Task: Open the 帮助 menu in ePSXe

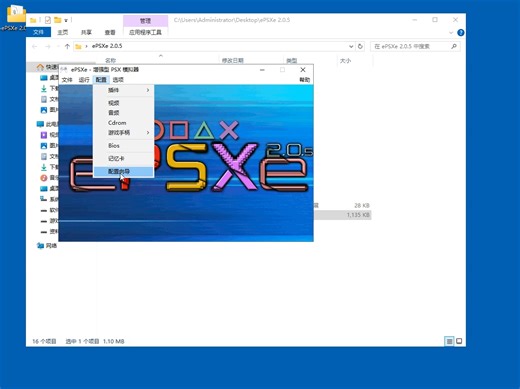Action: [304, 80]
